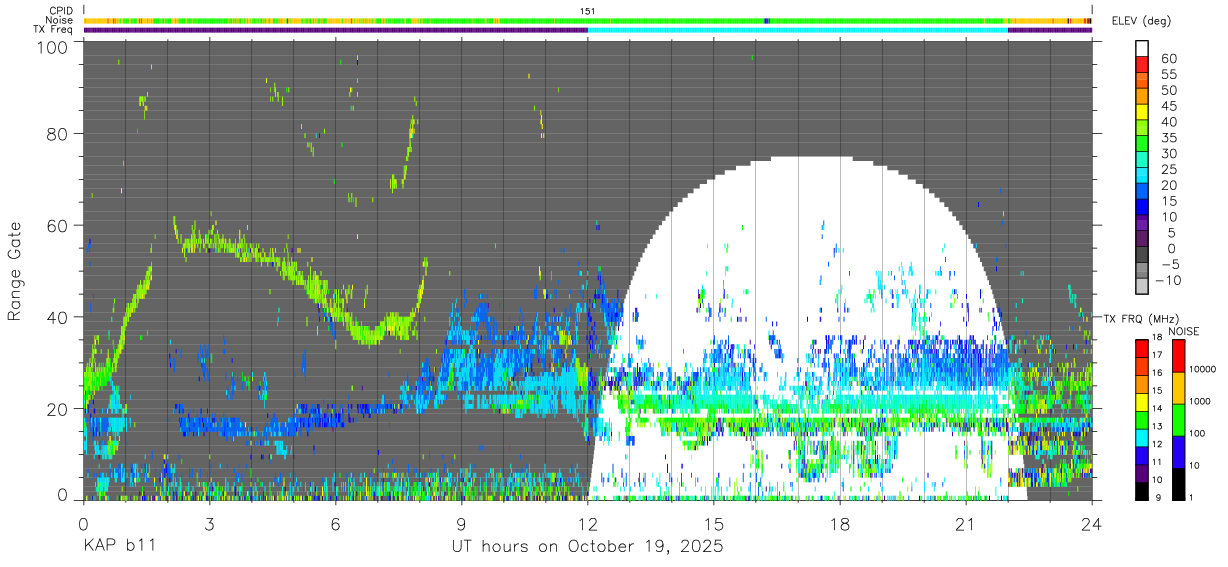Pick the red top segment of the TX FRQ colorbar

pyautogui.click(x=1141, y=348)
